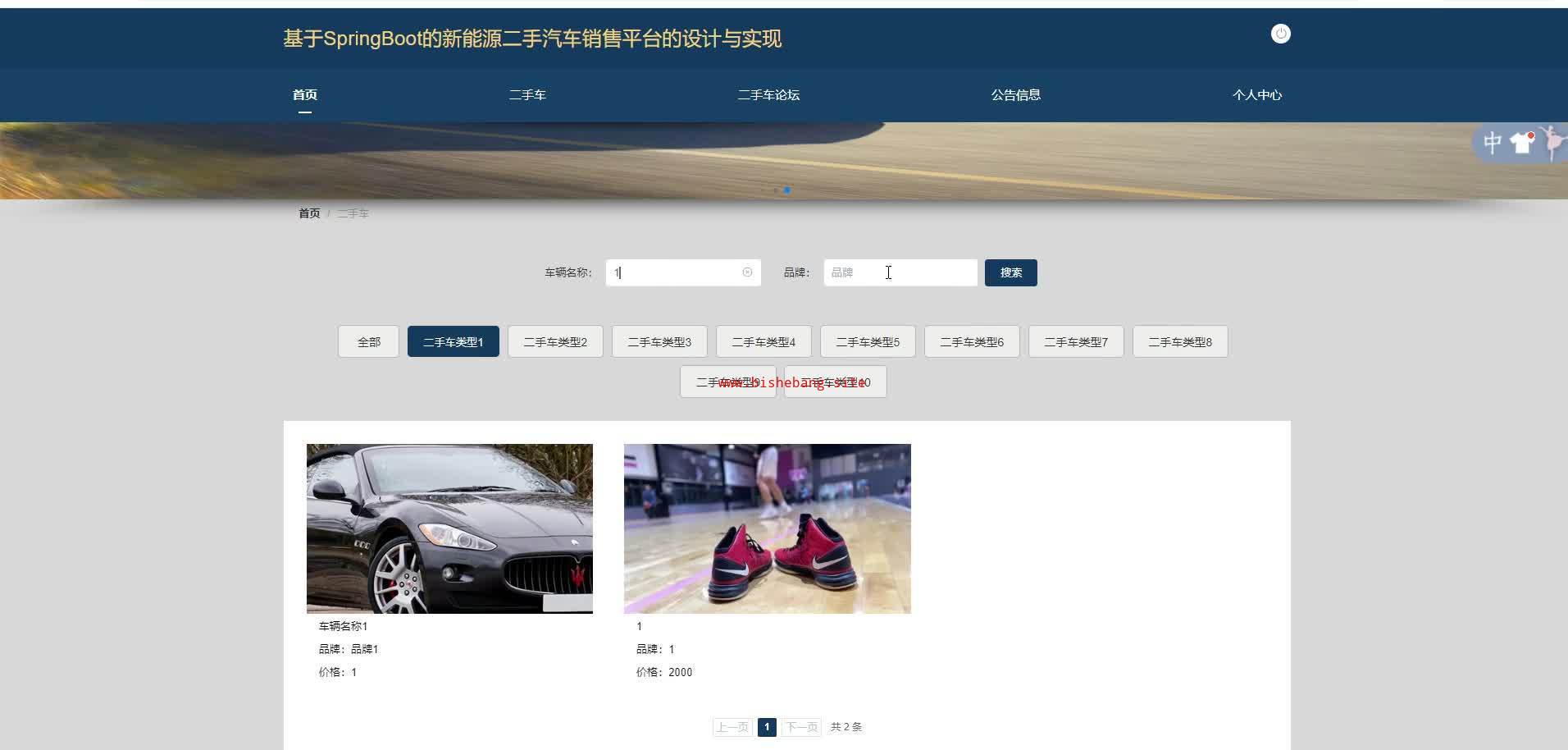Click the sneakers listing title 1
Viewport: 1568px width, 750px height.
click(x=640, y=626)
